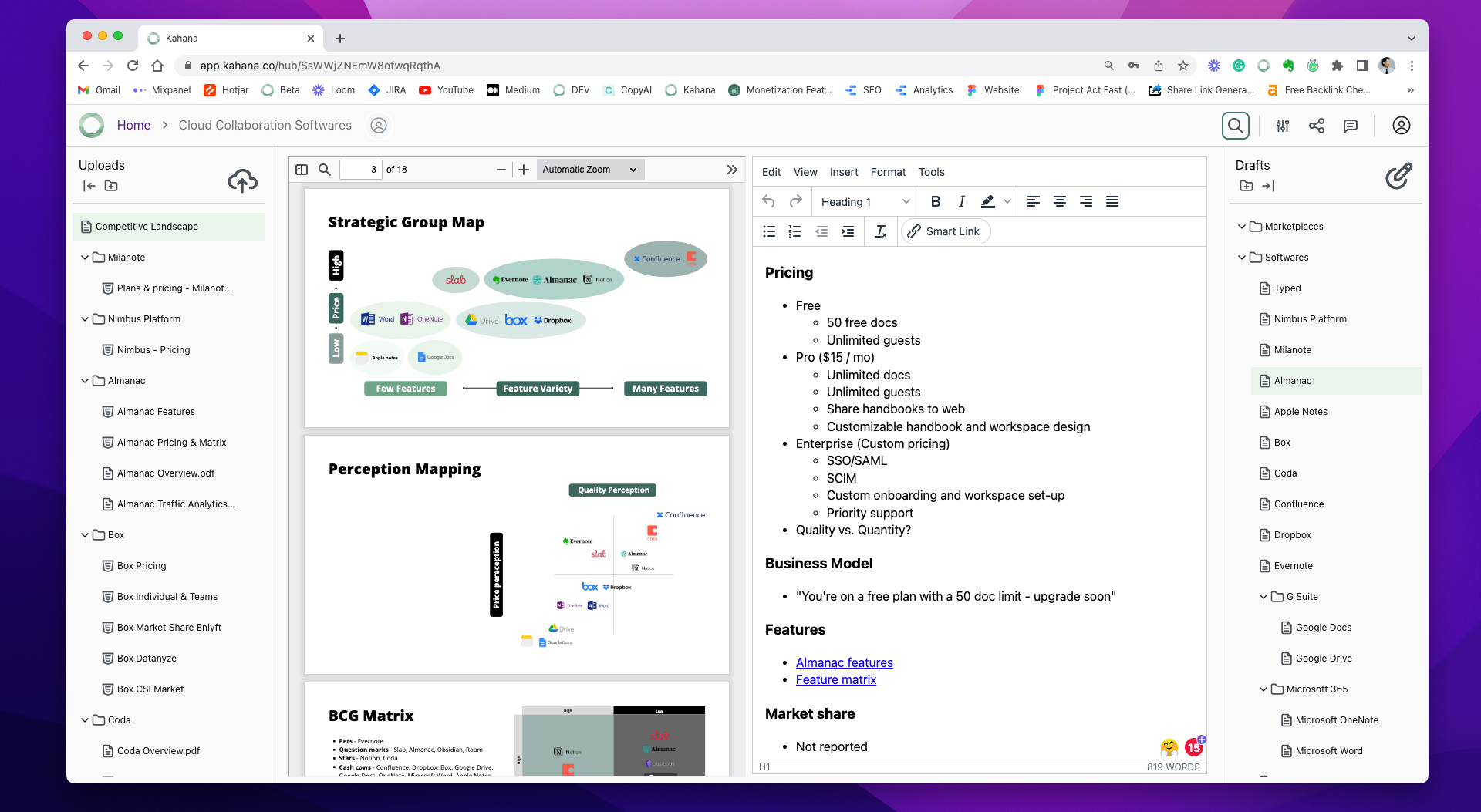Insert a Smart Link

(x=945, y=231)
